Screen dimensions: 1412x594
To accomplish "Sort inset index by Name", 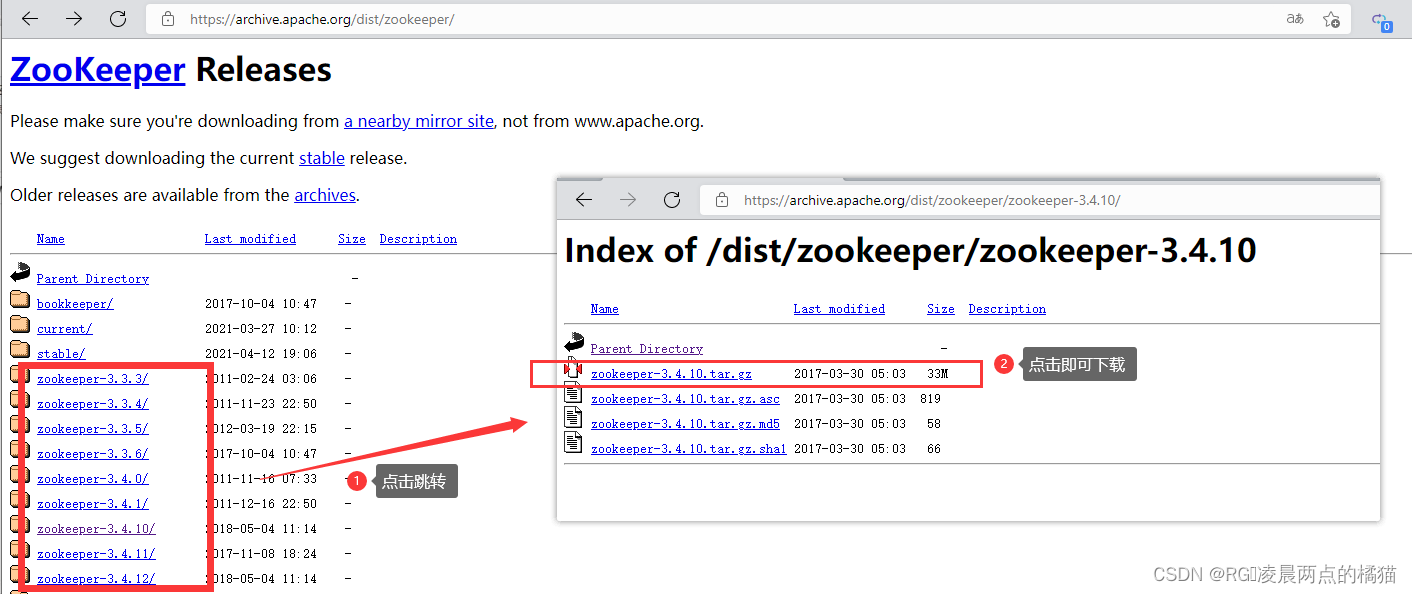I will click(605, 309).
